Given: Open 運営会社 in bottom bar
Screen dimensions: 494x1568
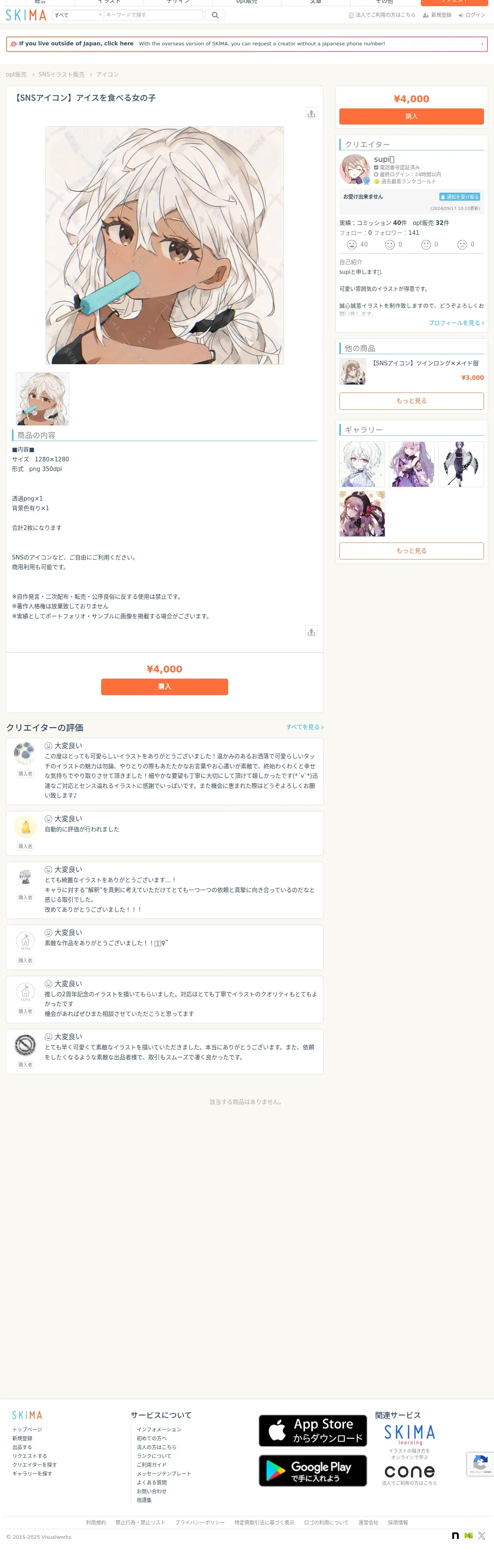Looking at the screenshot, I should [369, 1522].
